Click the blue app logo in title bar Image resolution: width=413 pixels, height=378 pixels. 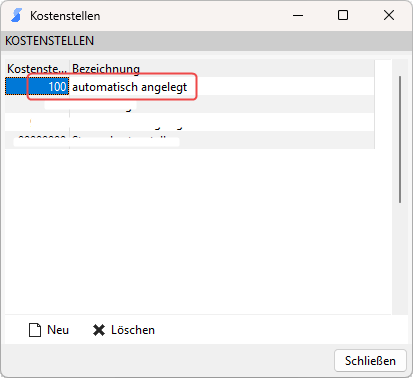pyautogui.click(x=16, y=15)
